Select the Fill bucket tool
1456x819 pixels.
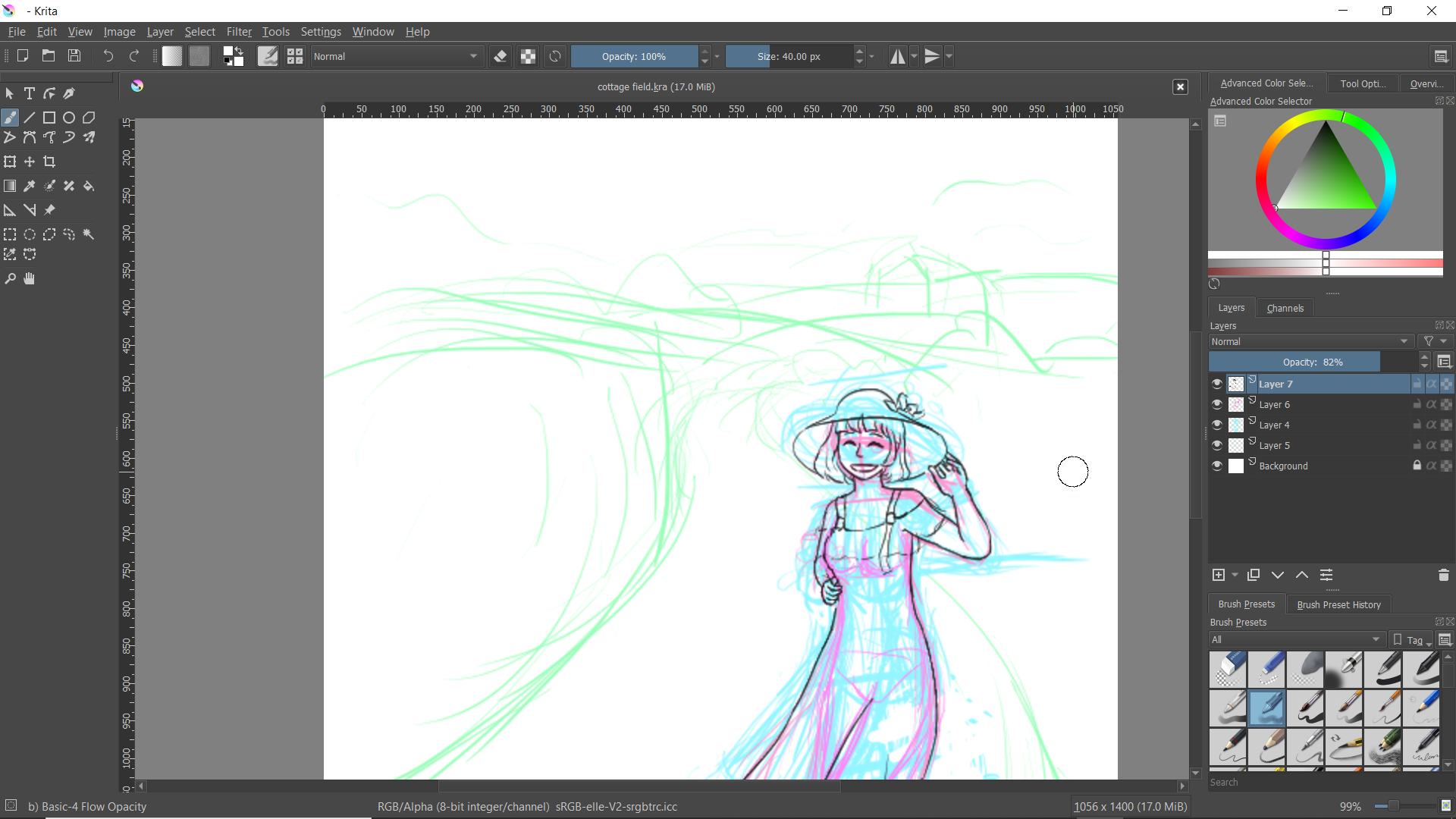(89, 186)
